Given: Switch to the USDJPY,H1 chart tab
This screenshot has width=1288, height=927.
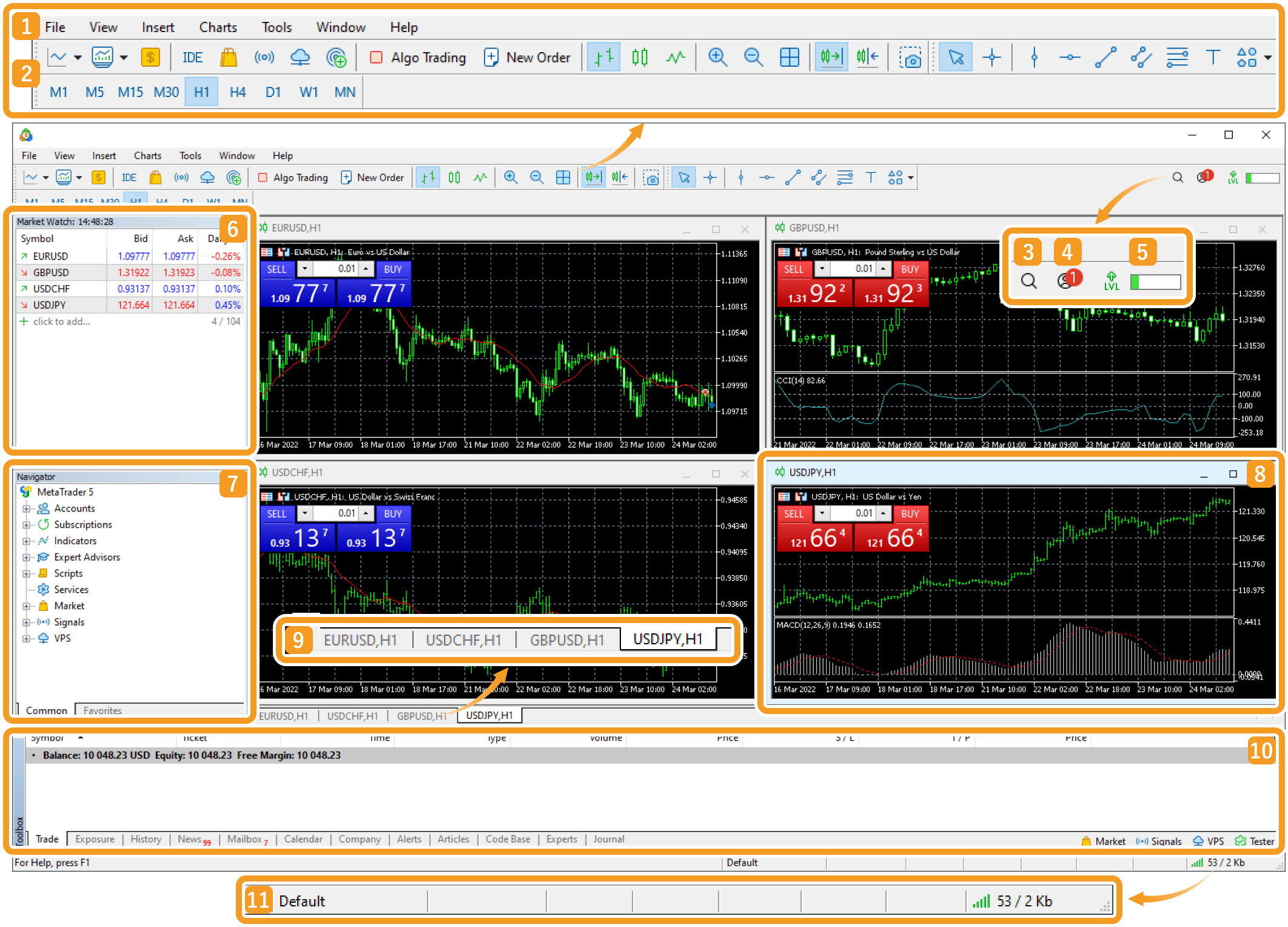Looking at the screenshot, I should pyautogui.click(x=491, y=714).
